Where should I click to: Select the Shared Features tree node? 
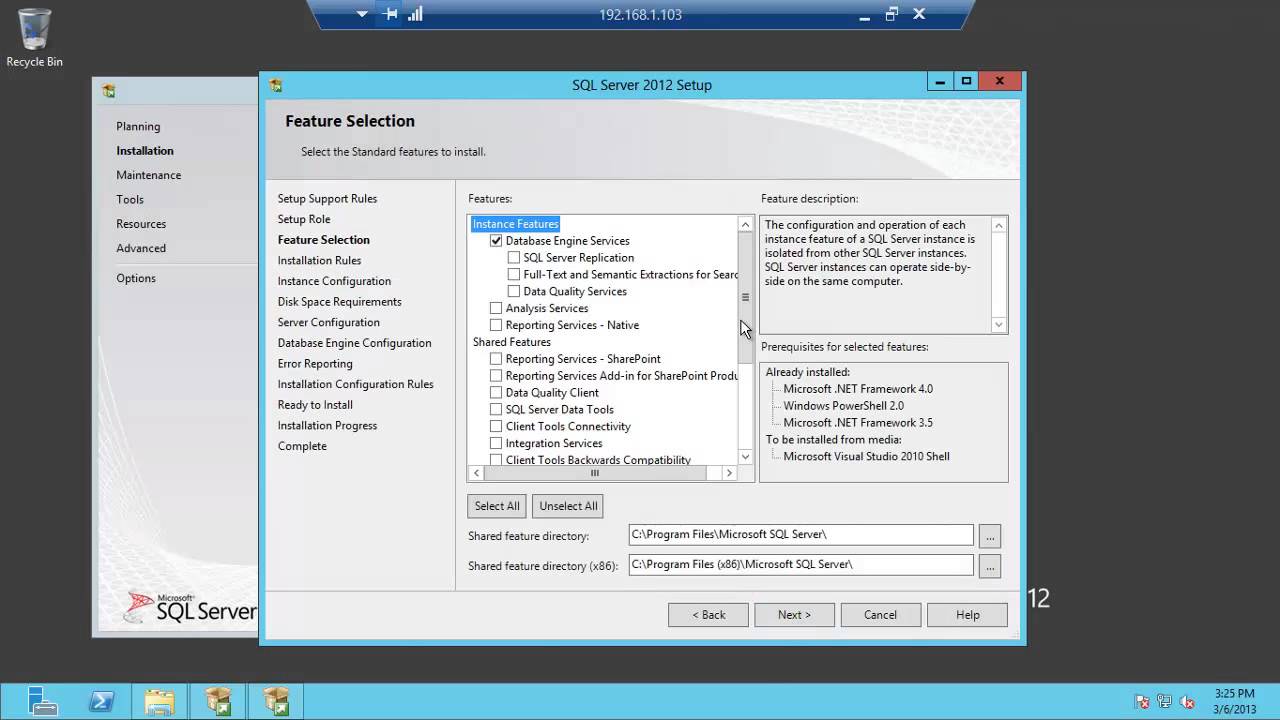click(x=511, y=342)
